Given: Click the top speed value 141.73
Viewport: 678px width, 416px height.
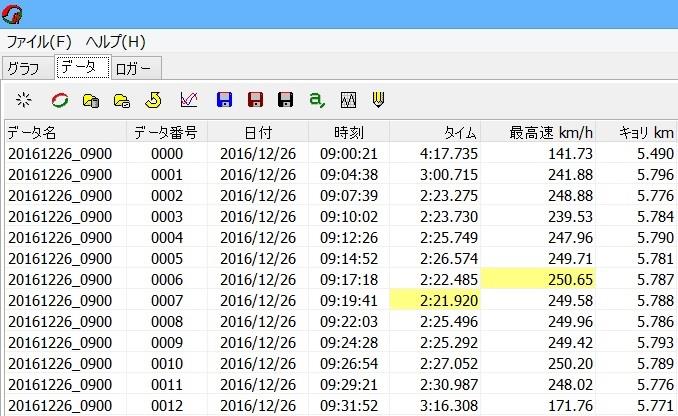Looking at the screenshot, I should click(570, 154).
